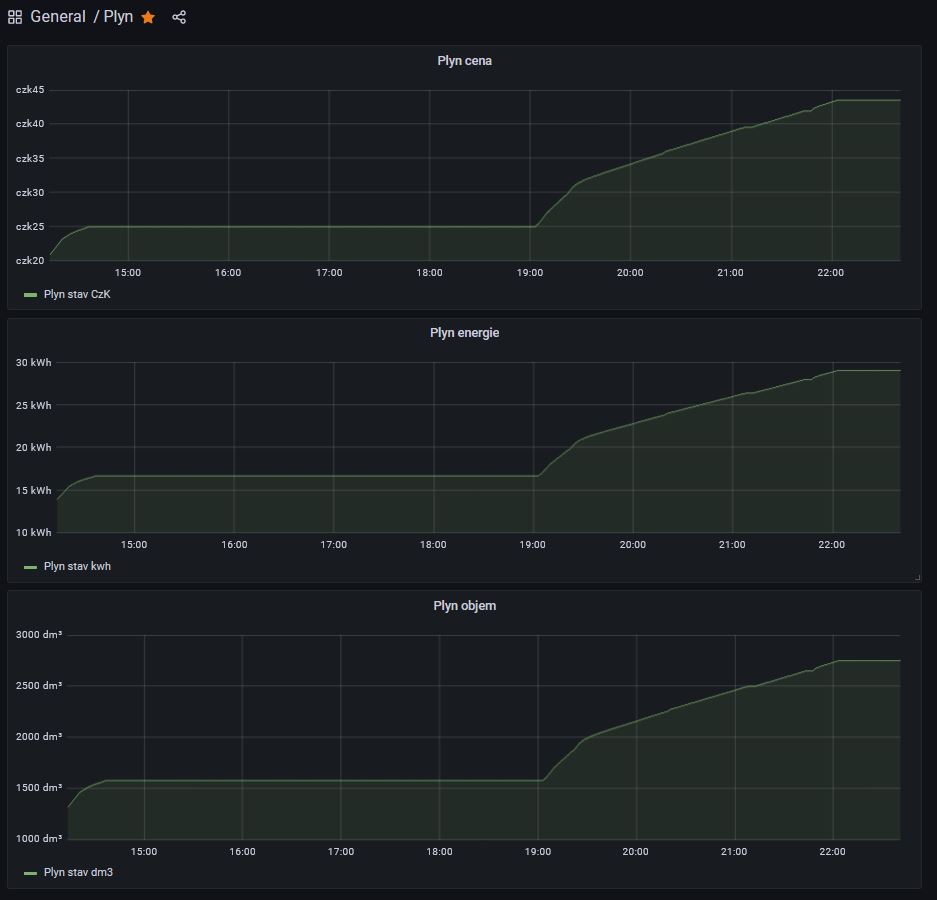Image resolution: width=937 pixels, height=900 pixels.
Task: Click the Plyn energie panel resize handle
Action: click(916, 578)
